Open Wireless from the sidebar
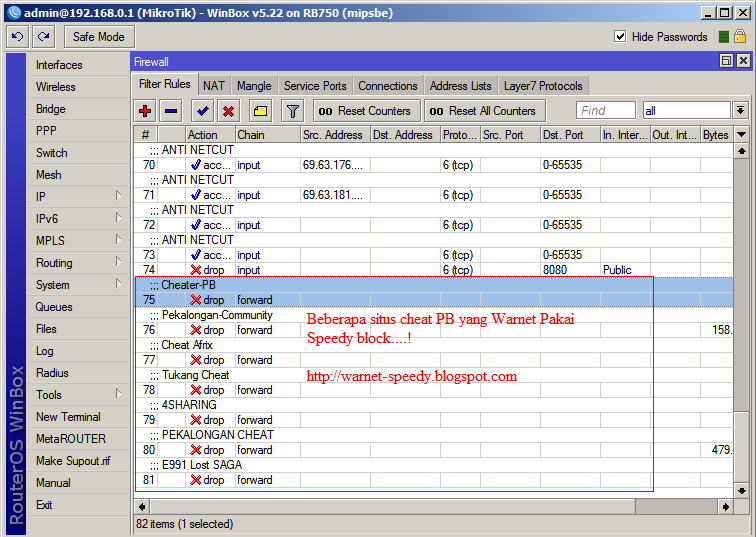The image size is (756, 537). click(x=78, y=87)
